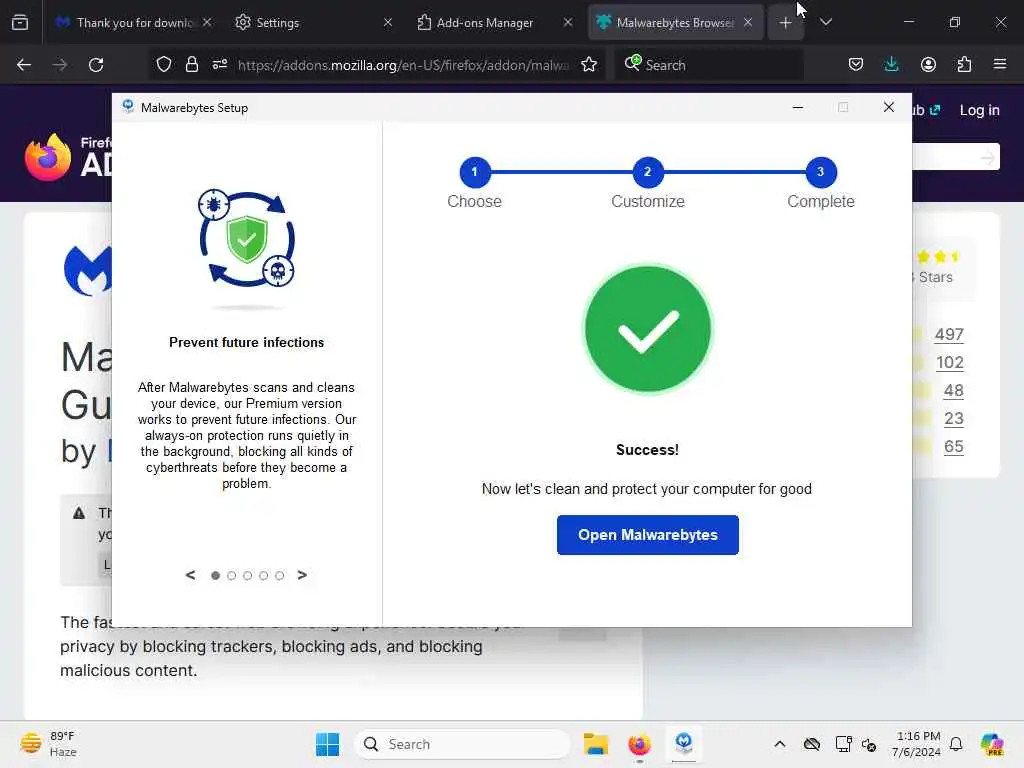Open 48 three-star reviews link
The width and height of the screenshot is (1024, 768).
(953, 391)
